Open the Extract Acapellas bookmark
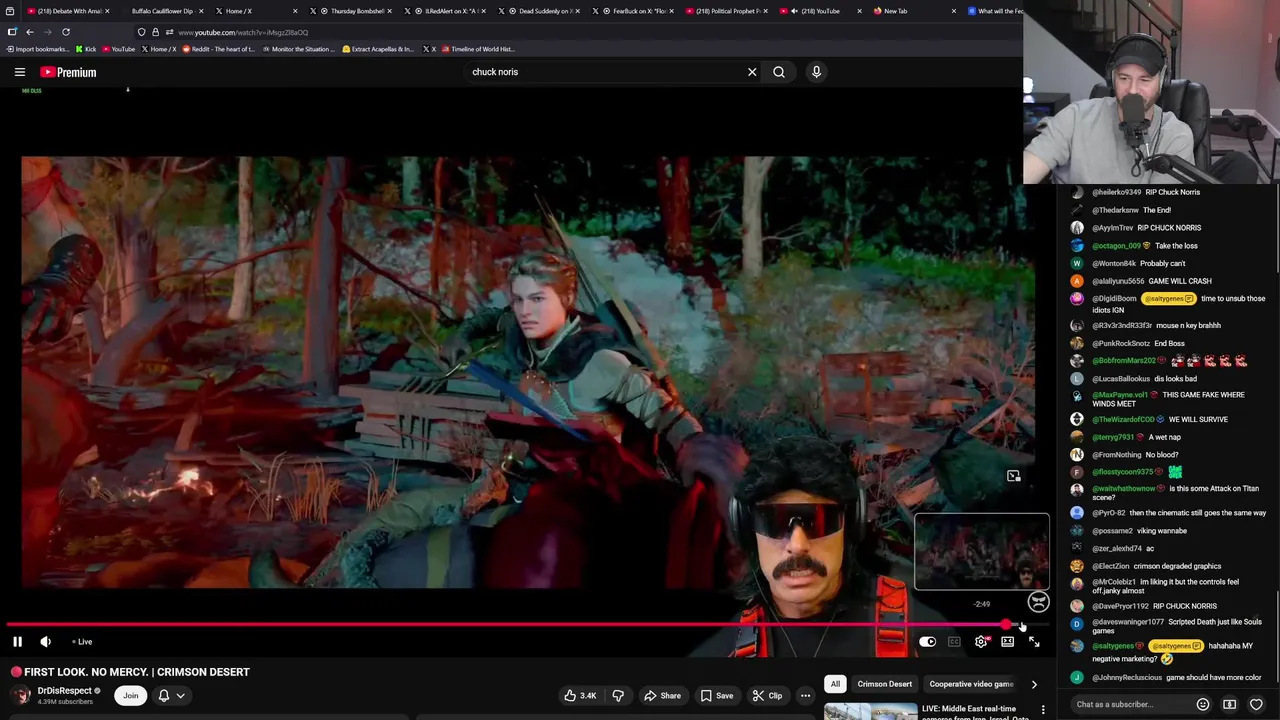Viewport: 1280px width, 720px height. click(378, 49)
